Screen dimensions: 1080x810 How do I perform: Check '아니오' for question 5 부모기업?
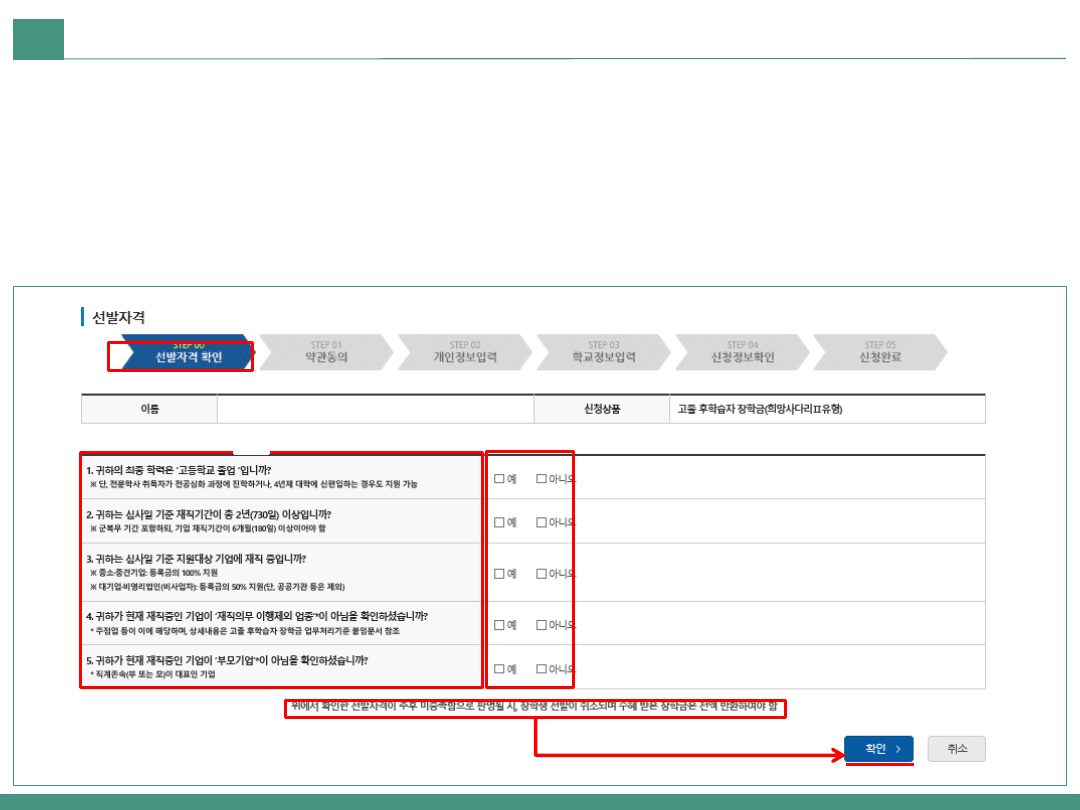(x=541, y=669)
